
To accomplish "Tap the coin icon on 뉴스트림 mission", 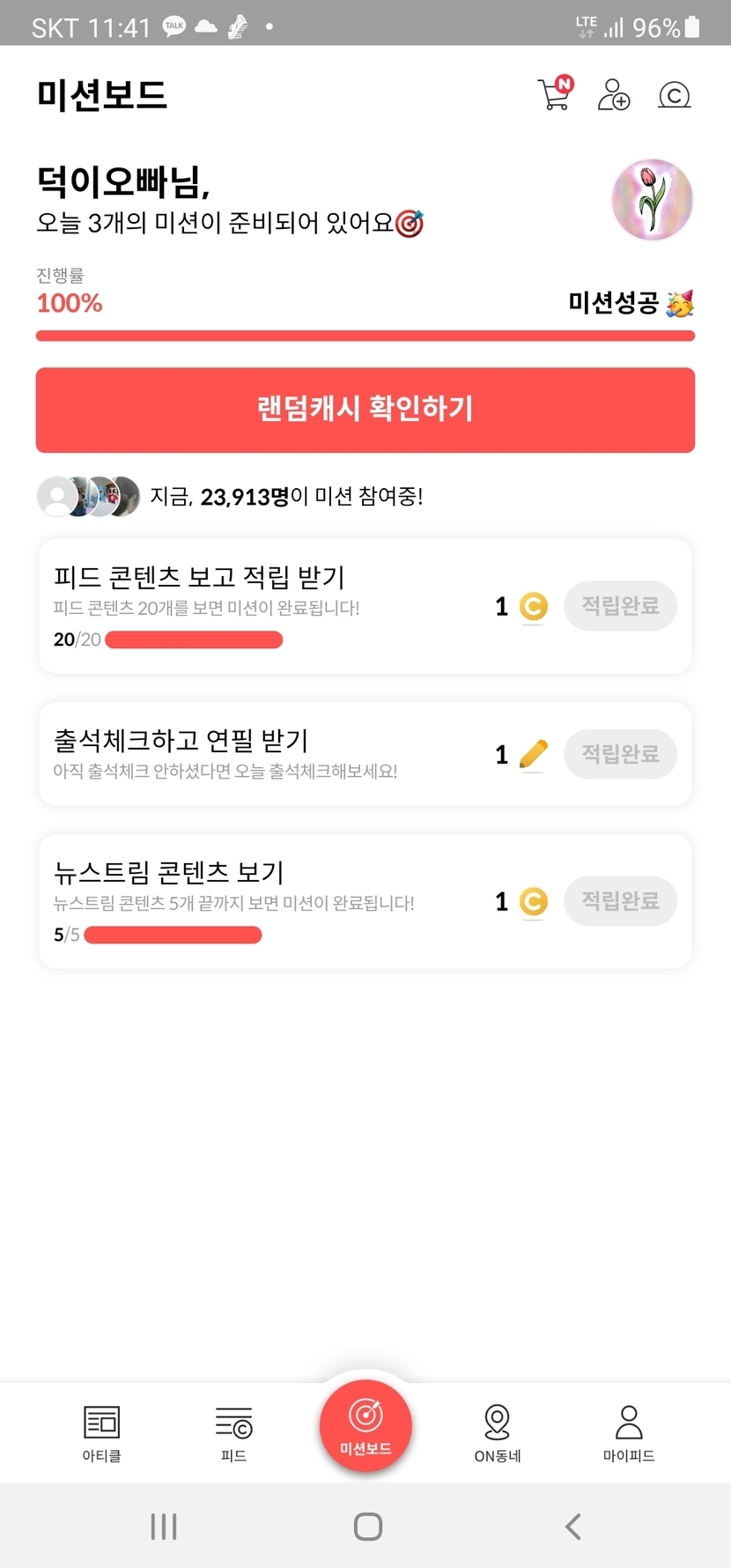I will (533, 902).
